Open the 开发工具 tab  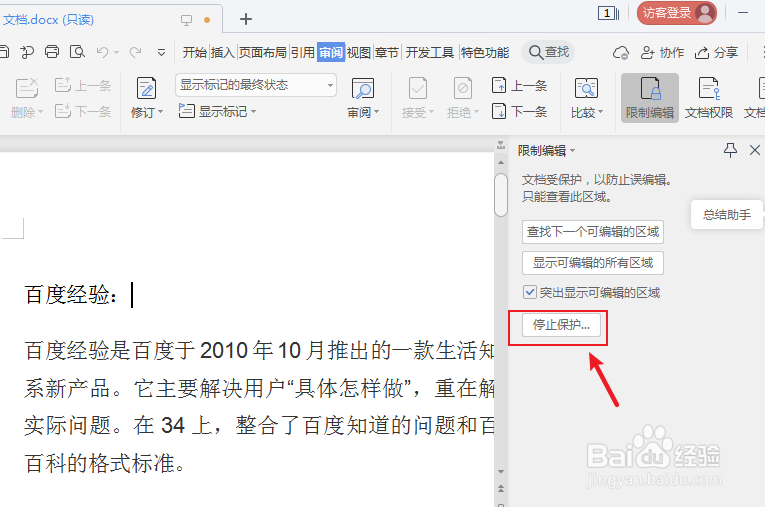point(430,52)
